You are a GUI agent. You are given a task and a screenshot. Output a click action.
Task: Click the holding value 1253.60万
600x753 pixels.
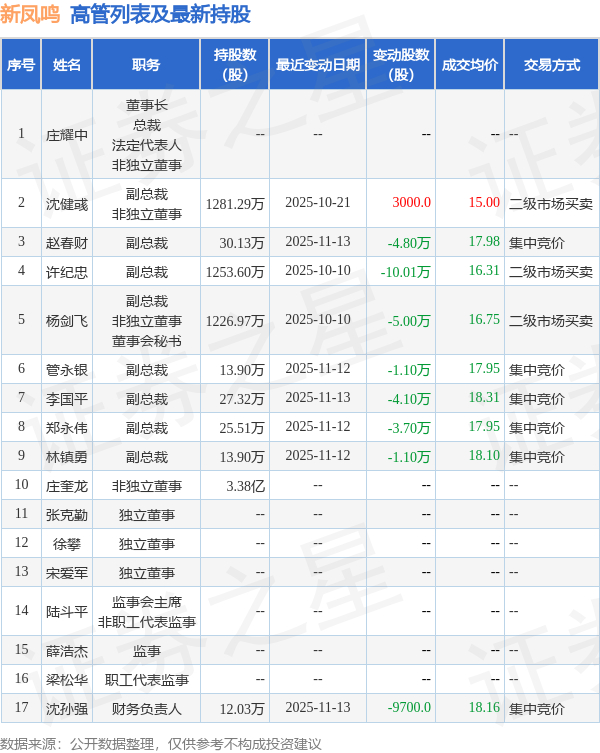[235, 272]
